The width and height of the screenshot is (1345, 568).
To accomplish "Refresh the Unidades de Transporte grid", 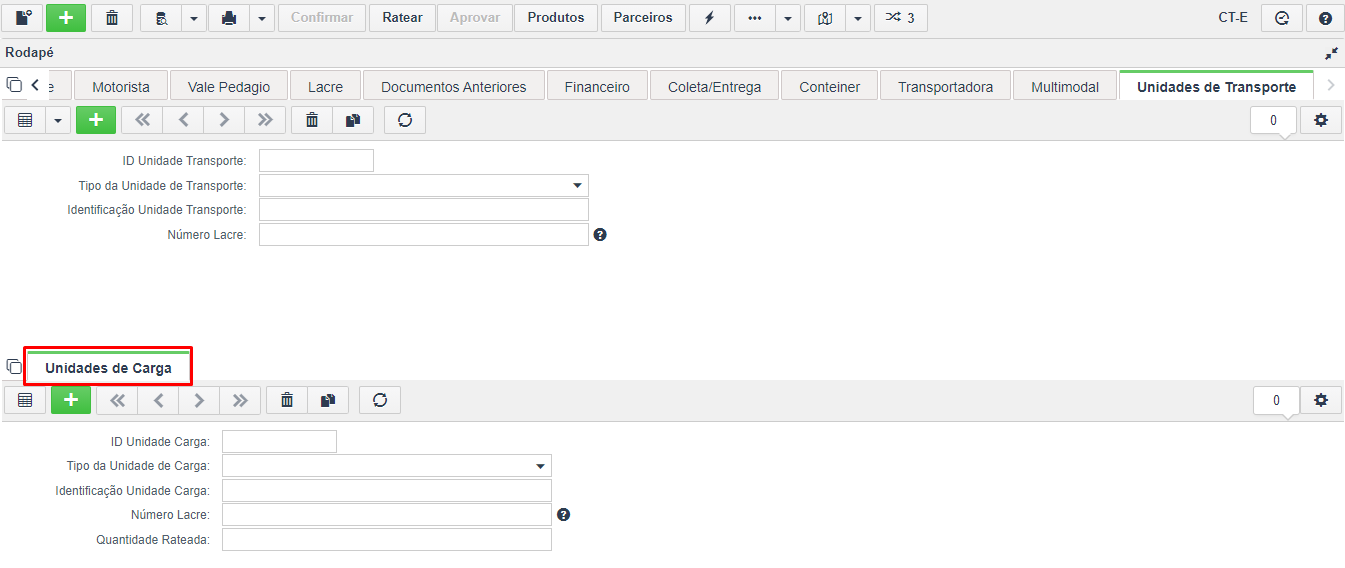I will (405, 120).
